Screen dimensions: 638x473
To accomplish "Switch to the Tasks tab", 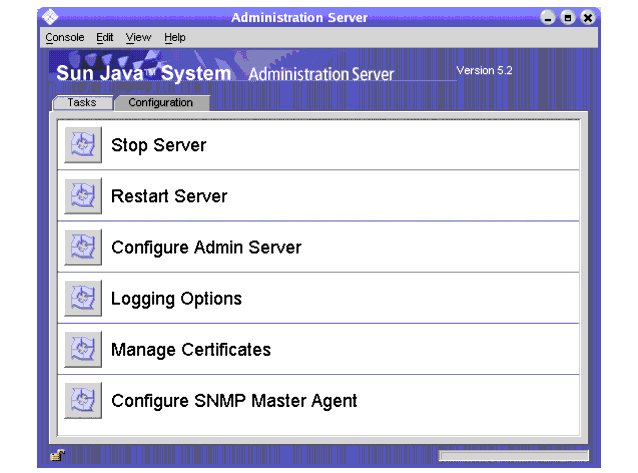I will (82, 103).
